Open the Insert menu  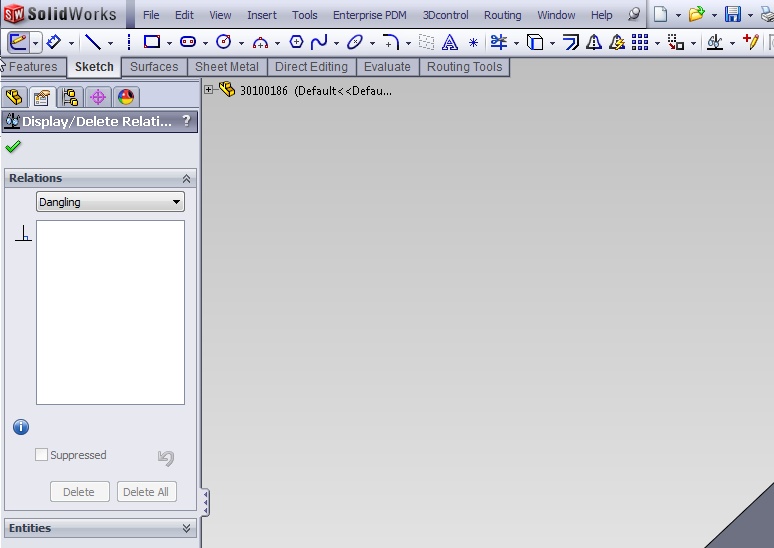[262, 15]
